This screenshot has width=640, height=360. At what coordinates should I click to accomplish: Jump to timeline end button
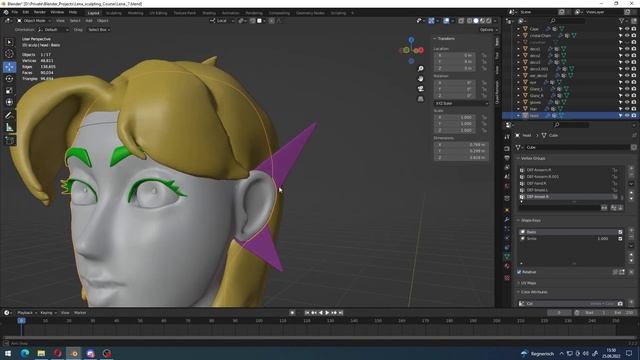[x=341, y=313]
